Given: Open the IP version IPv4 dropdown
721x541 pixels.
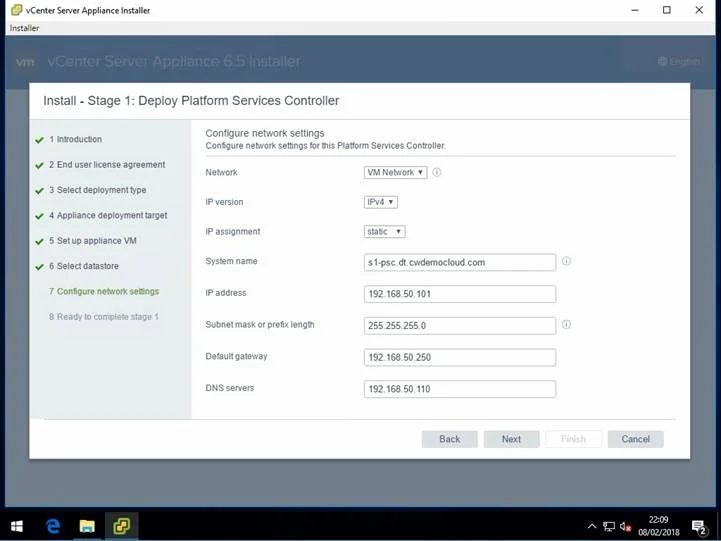Looking at the screenshot, I should [381, 202].
